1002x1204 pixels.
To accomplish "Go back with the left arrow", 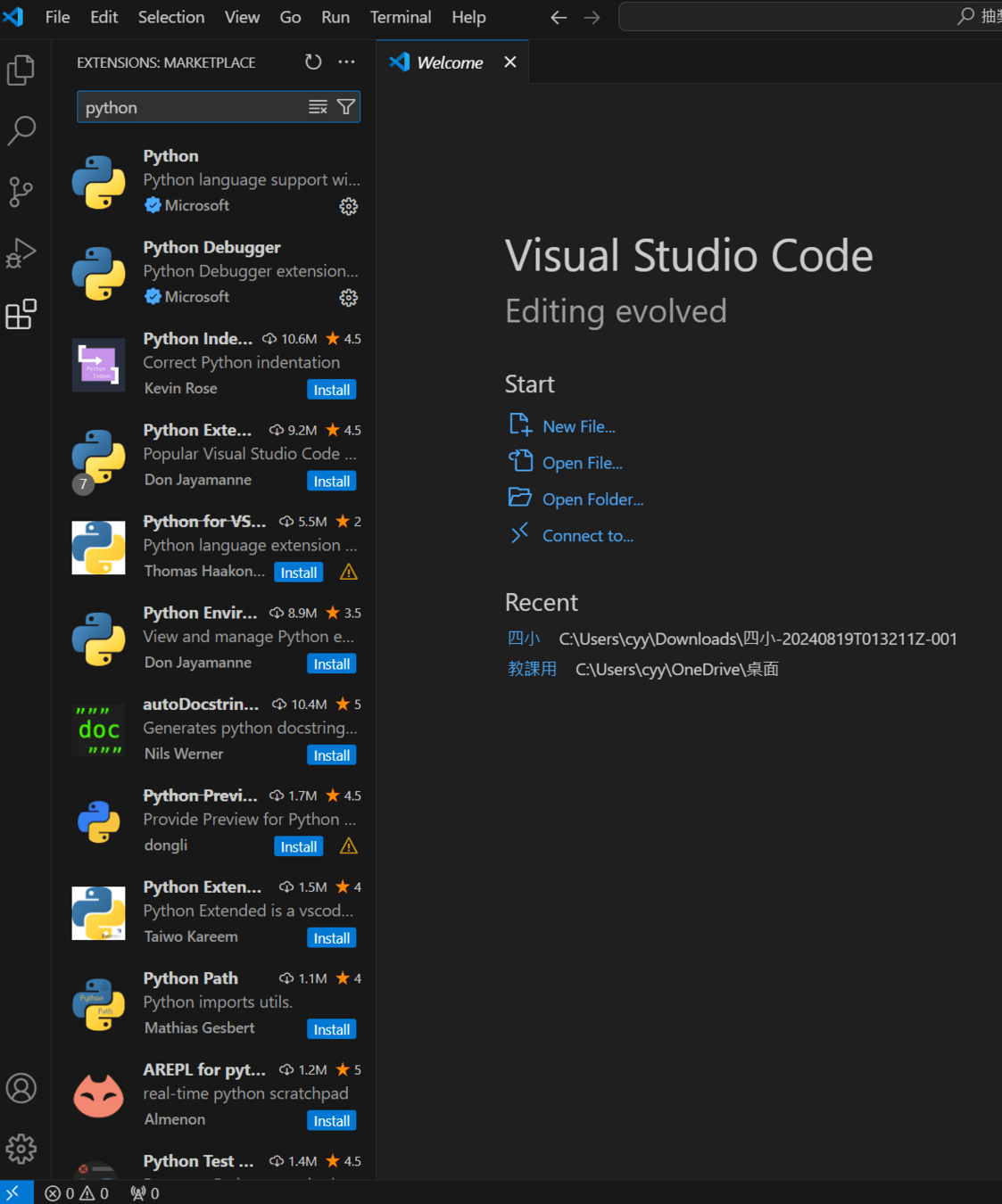I will (559, 17).
